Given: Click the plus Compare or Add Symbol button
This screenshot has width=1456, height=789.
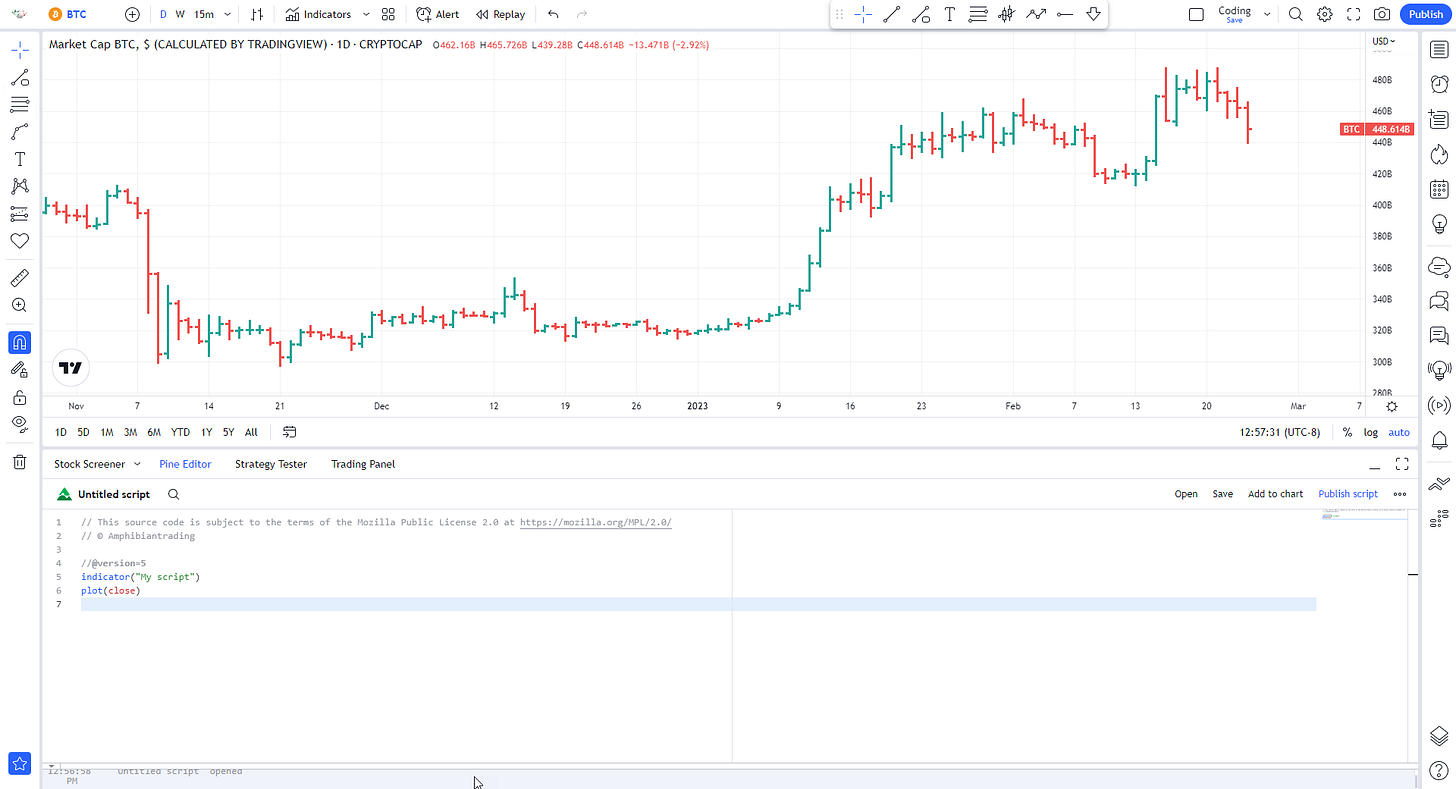Looking at the screenshot, I should (x=132, y=14).
